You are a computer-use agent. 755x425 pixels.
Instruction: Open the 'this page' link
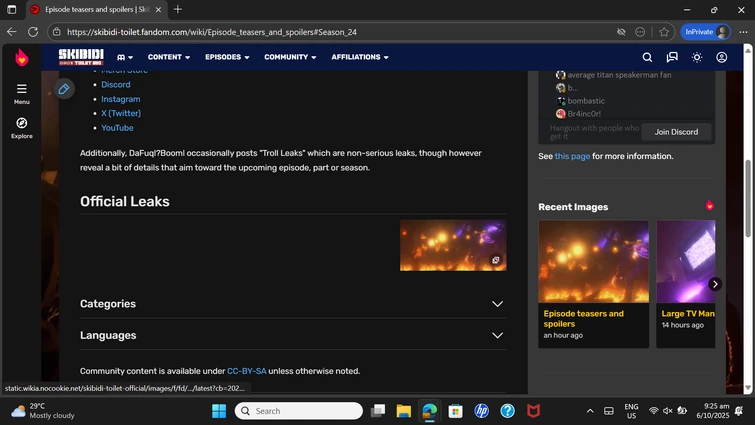(x=572, y=156)
